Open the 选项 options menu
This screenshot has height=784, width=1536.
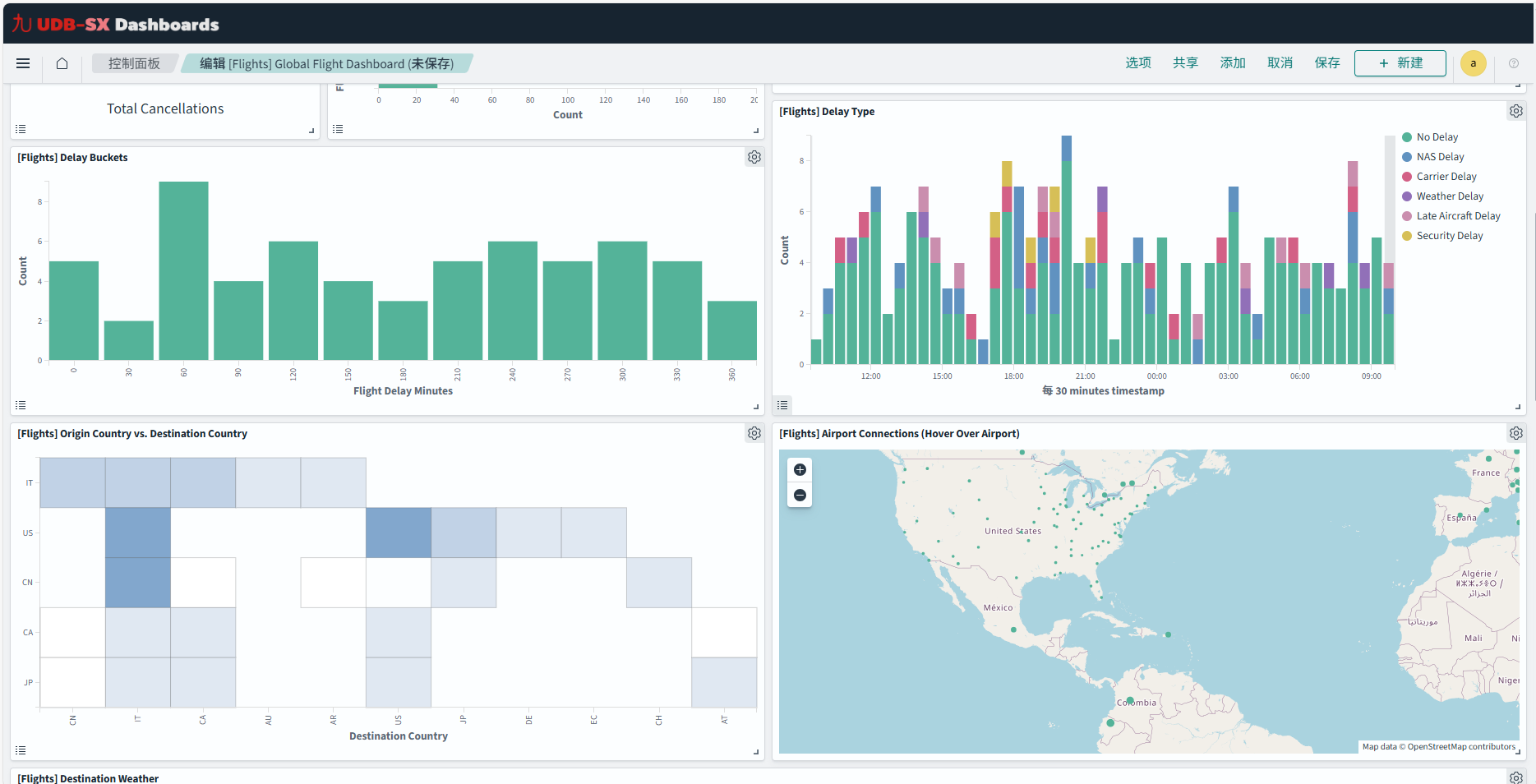click(x=1137, y=63)
